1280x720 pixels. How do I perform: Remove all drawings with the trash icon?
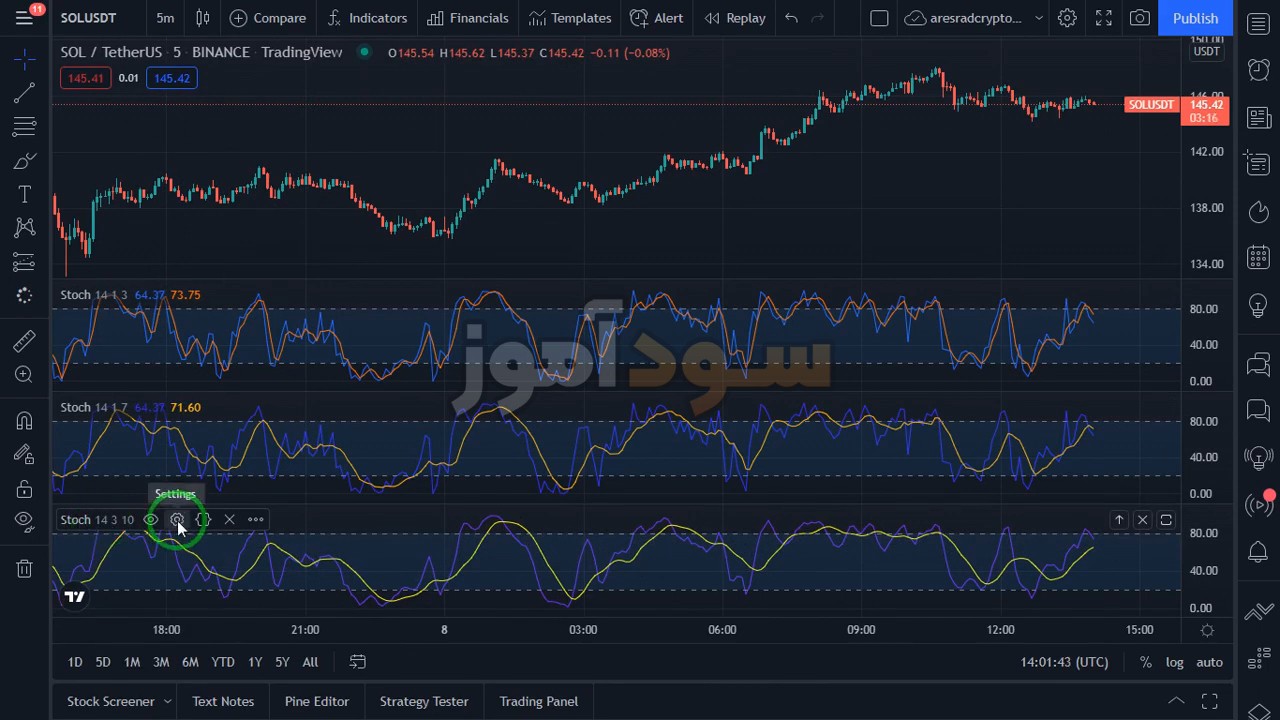24,569
